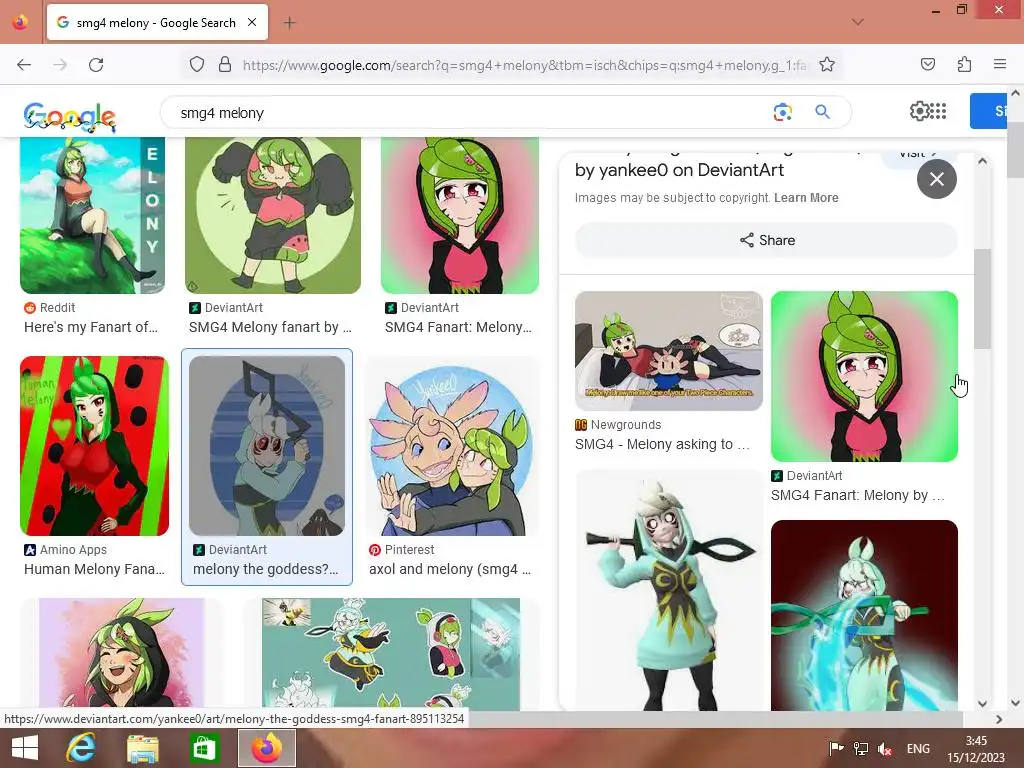1024x768 pixels.
Task: Click SMG4 Melony fanart by ... title
Action: [270, 327]
